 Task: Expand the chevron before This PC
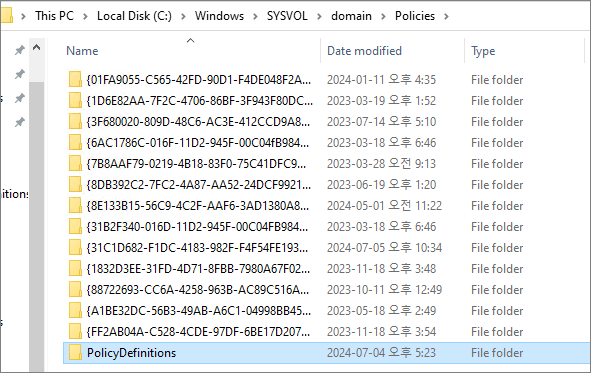click(x=23, y=16)
